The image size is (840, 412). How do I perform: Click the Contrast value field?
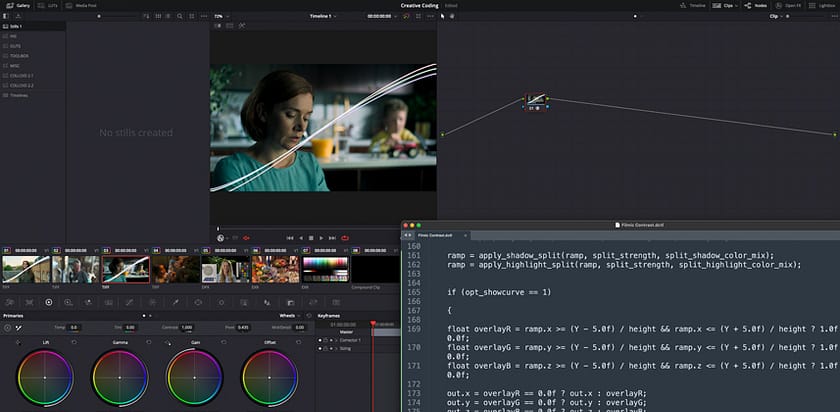click(186, 327)
